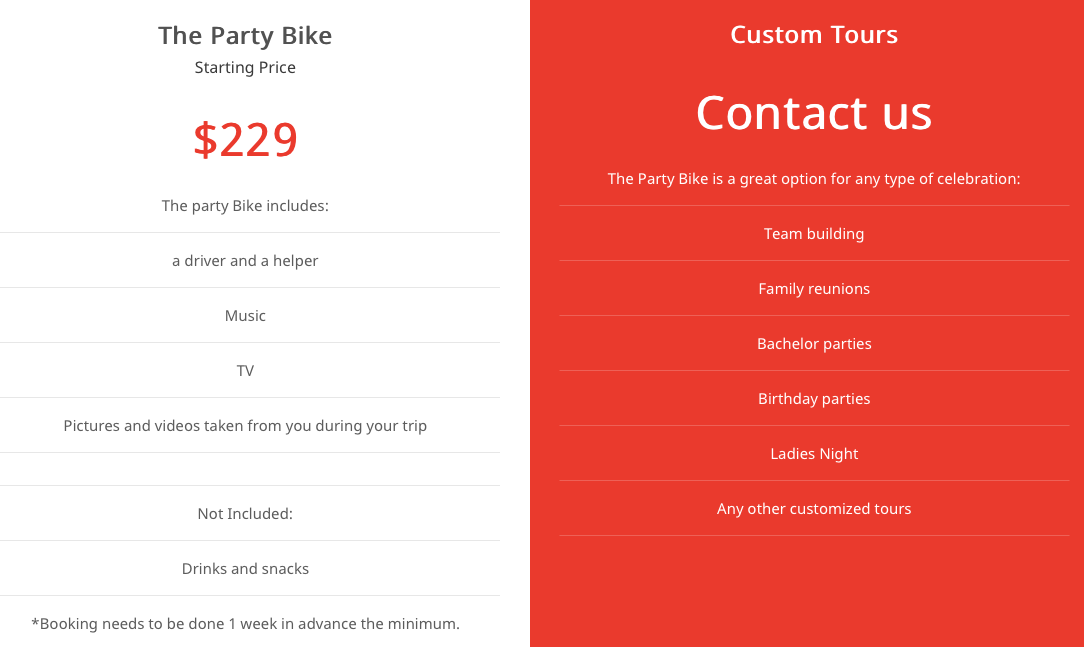
Task: Click the "Family reunions" item
Action: point(814,288)
